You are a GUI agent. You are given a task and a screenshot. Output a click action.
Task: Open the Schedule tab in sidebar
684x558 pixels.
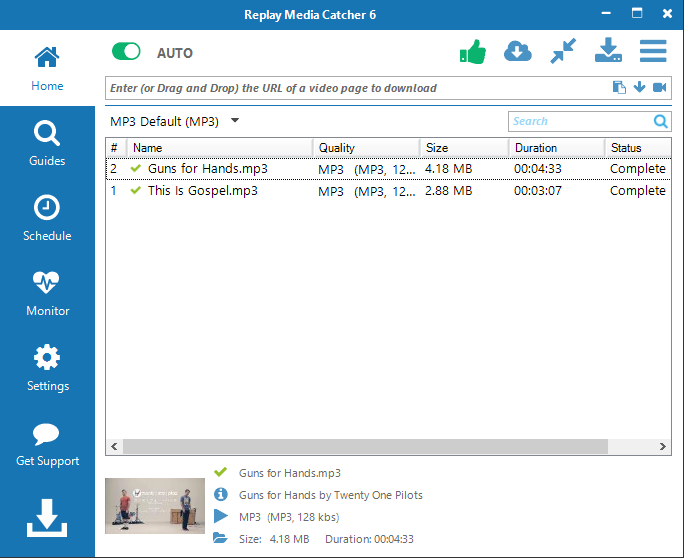(47, 218)
